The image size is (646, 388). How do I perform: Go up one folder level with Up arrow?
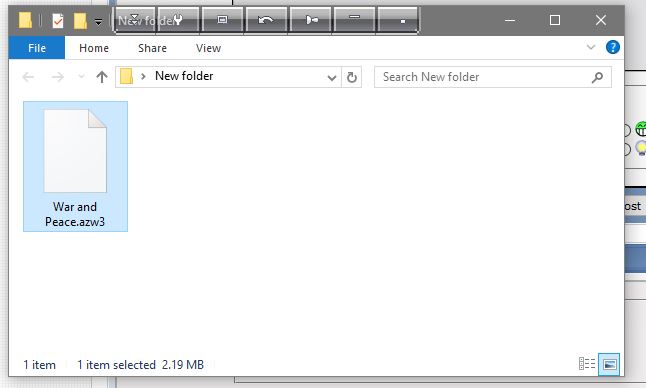pyautogui.click(x=102, y=77)
